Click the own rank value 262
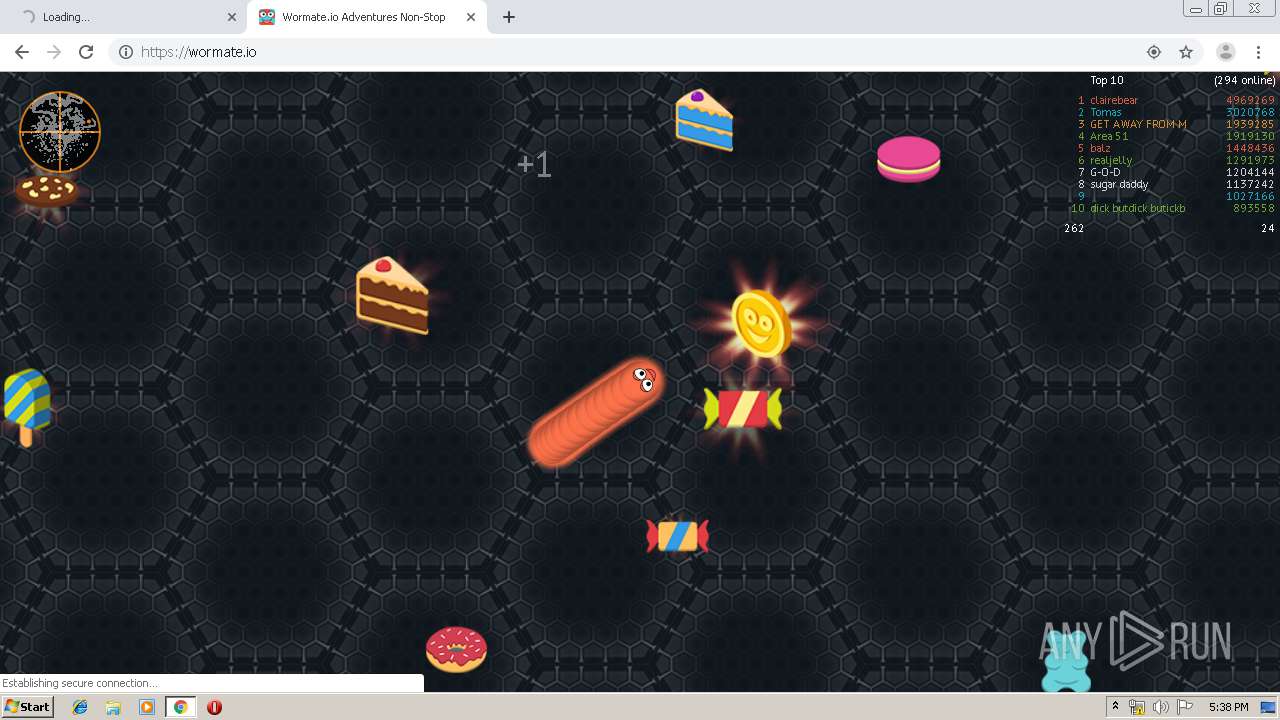The width and height of the screenshot is (1280, 720). tap(1074, 228)
